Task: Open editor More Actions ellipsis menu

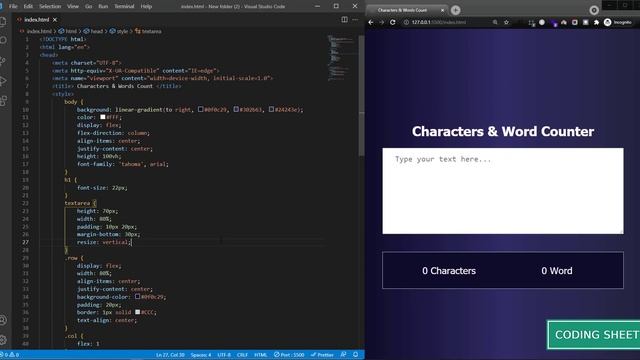Action: pos(355,20)
